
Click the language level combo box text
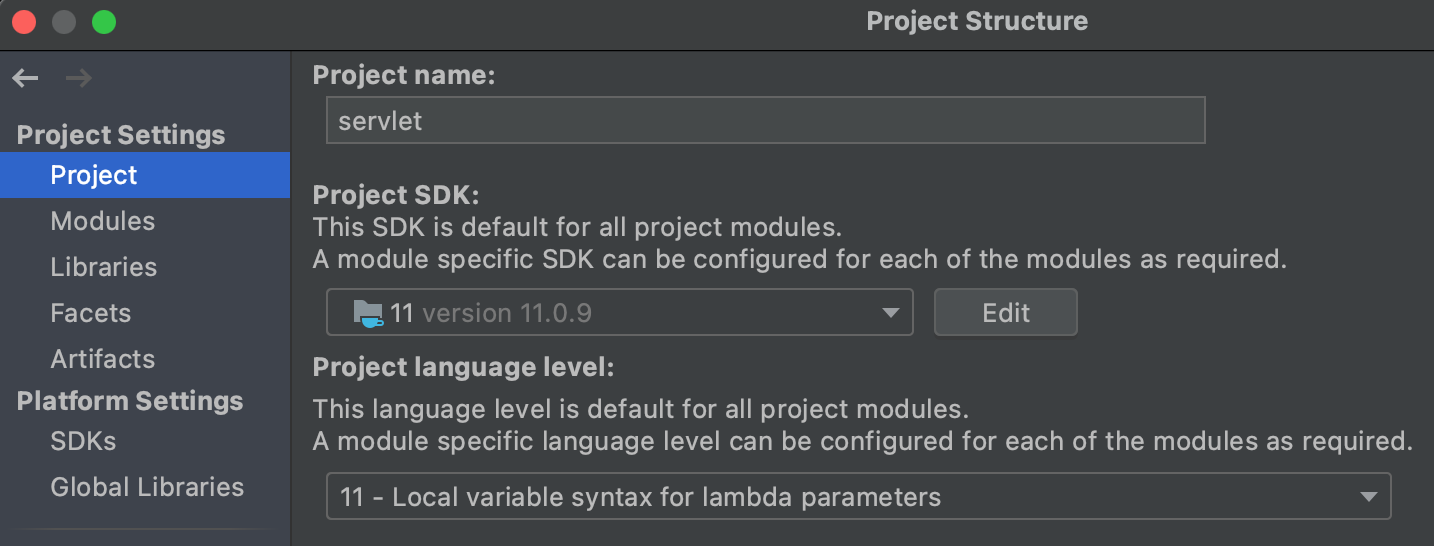pyautogui.click(x=640, y=497)
